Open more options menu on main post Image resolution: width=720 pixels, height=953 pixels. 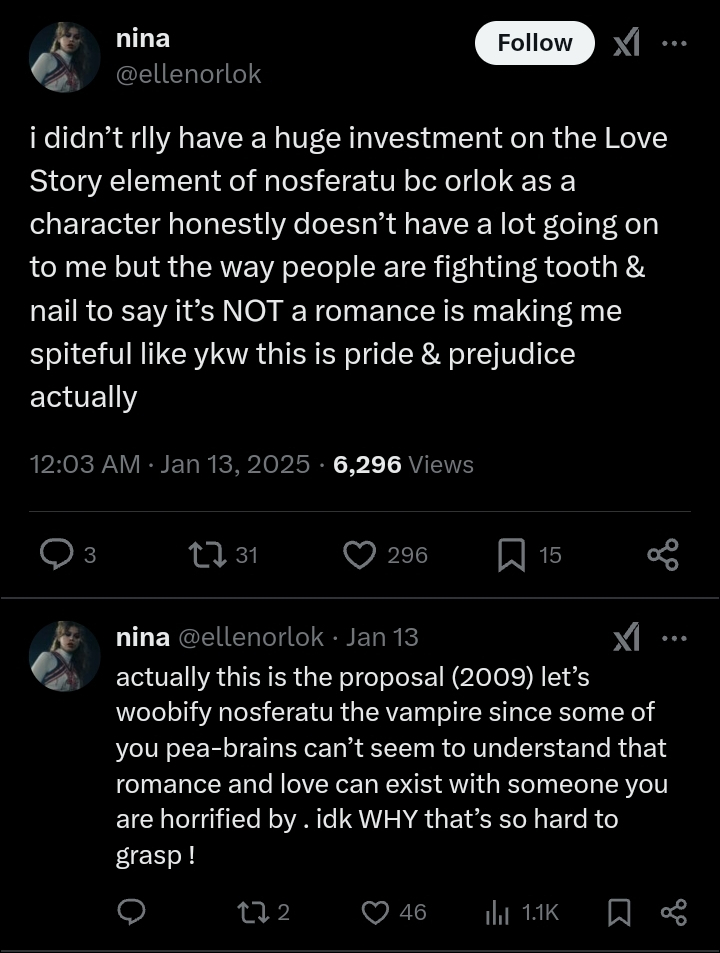[x=675, y=43]
